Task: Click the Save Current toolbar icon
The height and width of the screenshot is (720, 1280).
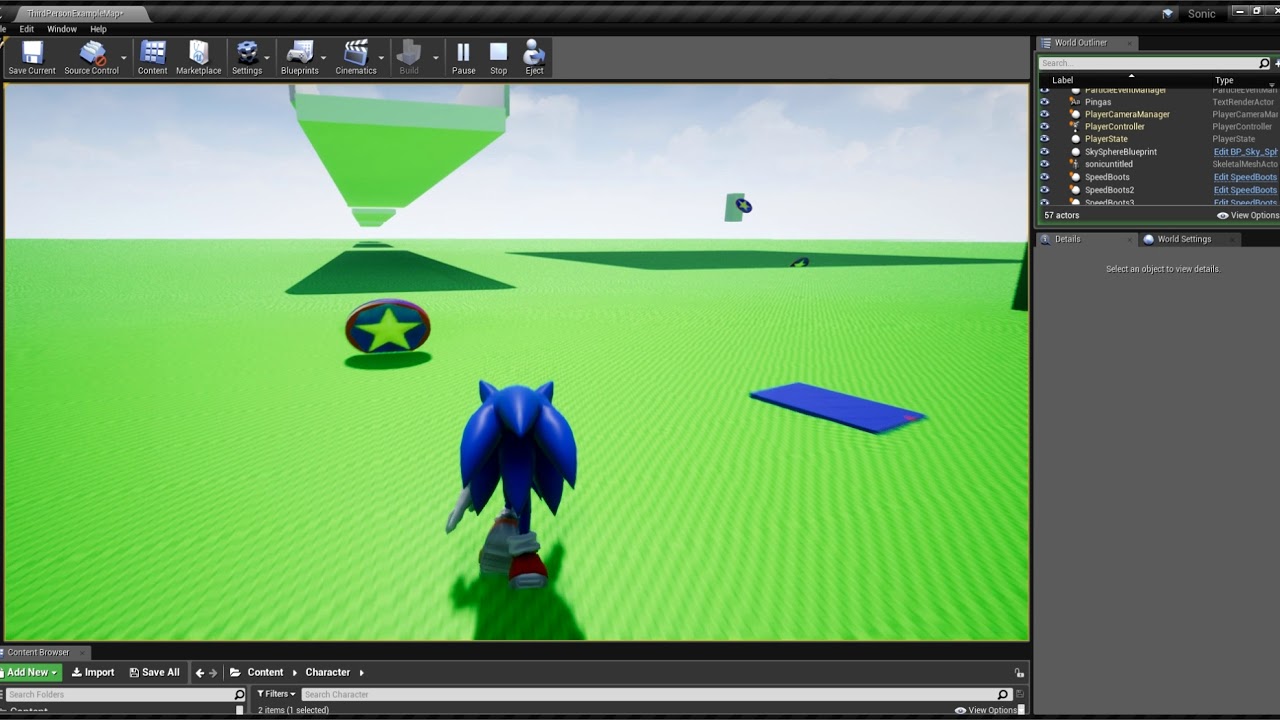Action: 32,58
